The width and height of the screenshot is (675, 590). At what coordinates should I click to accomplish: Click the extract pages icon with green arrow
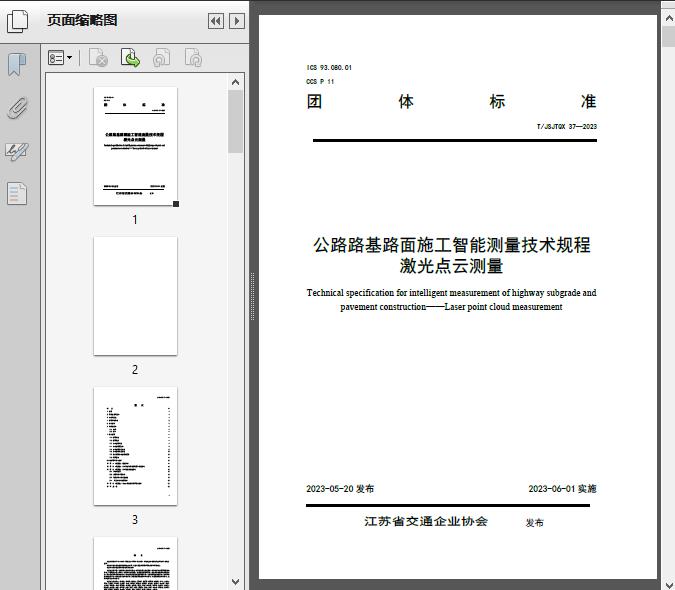(x=130, y=58)
